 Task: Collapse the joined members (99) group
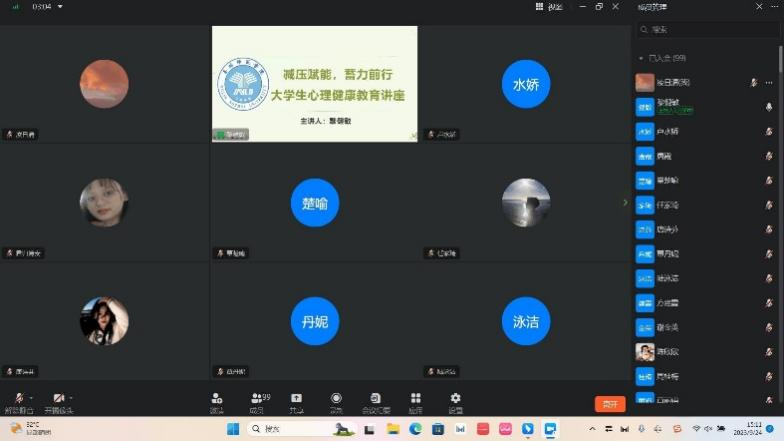coord(642,58)
